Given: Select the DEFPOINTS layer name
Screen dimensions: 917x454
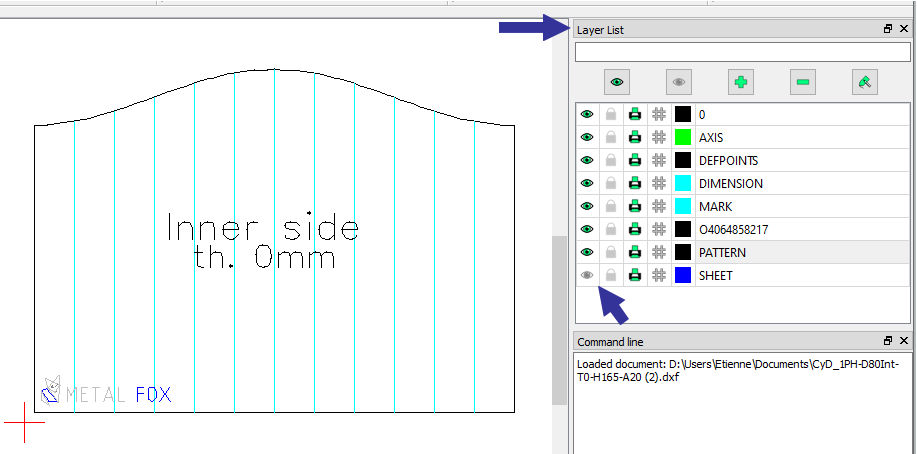Looking at the screenshot, I should [729, 160].
